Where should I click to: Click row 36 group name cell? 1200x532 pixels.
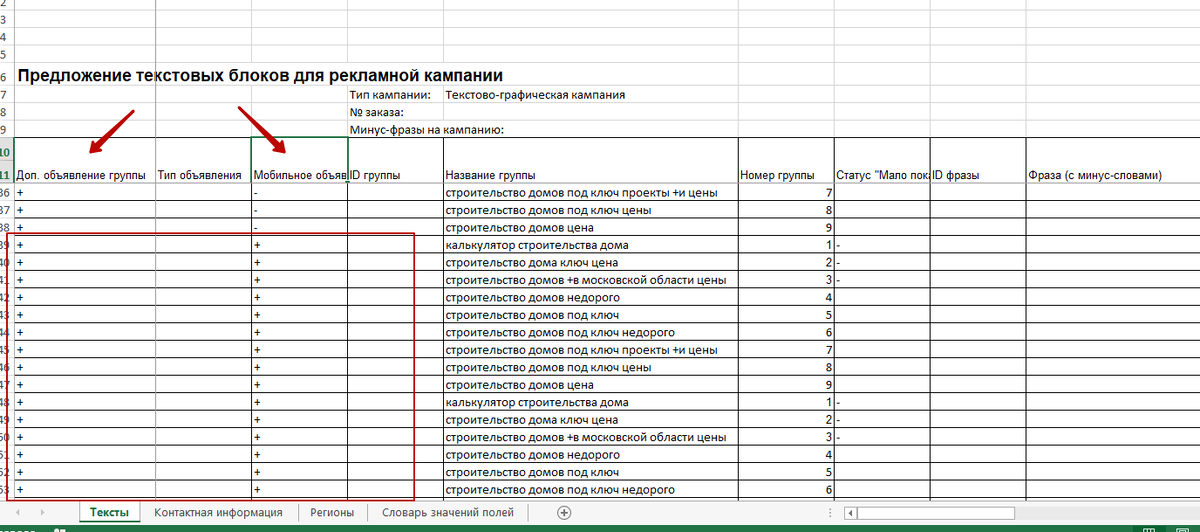590,193
